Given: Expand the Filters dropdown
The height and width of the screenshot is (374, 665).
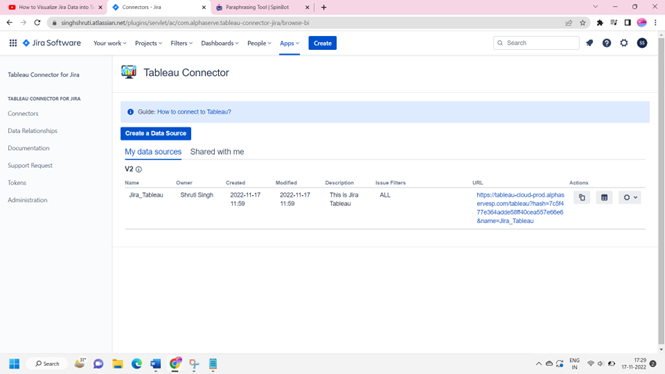Looking at the screenshot, I should click(182, 43).
